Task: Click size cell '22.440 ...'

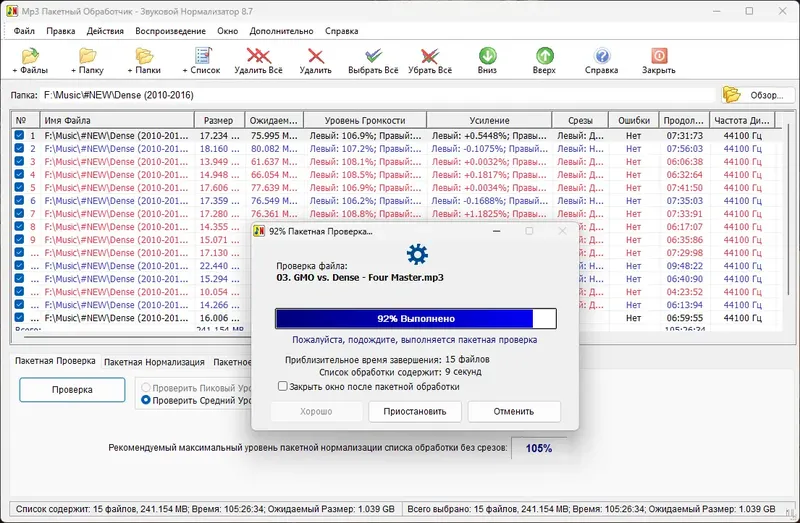Action: pyautogui.click(x=219, y=266)
